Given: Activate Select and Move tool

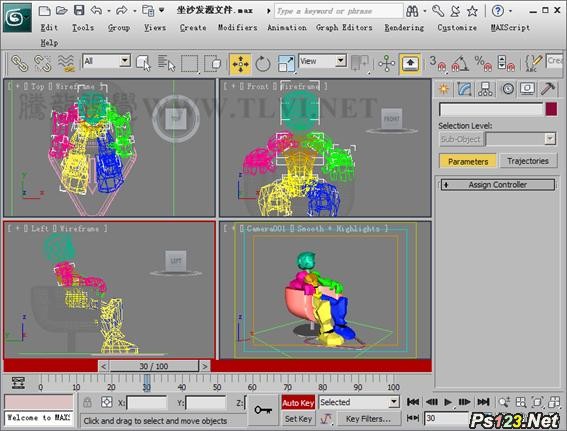Looking at the screenshot, I should (240, 64).
